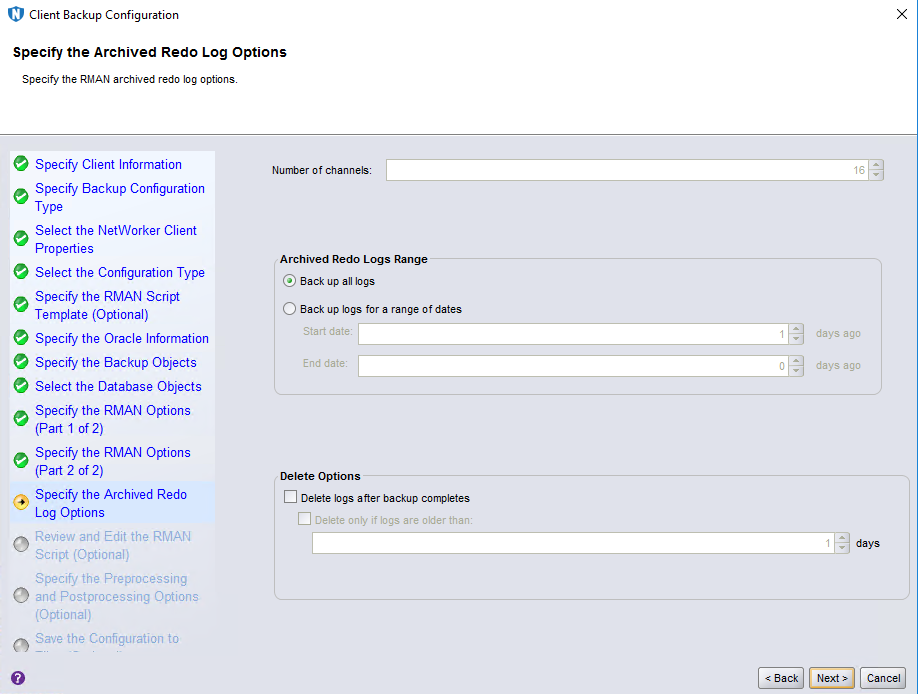Choose Back up logs for a range of dates
The height and width of the screenshot is (694, 918).
[290, 309]
